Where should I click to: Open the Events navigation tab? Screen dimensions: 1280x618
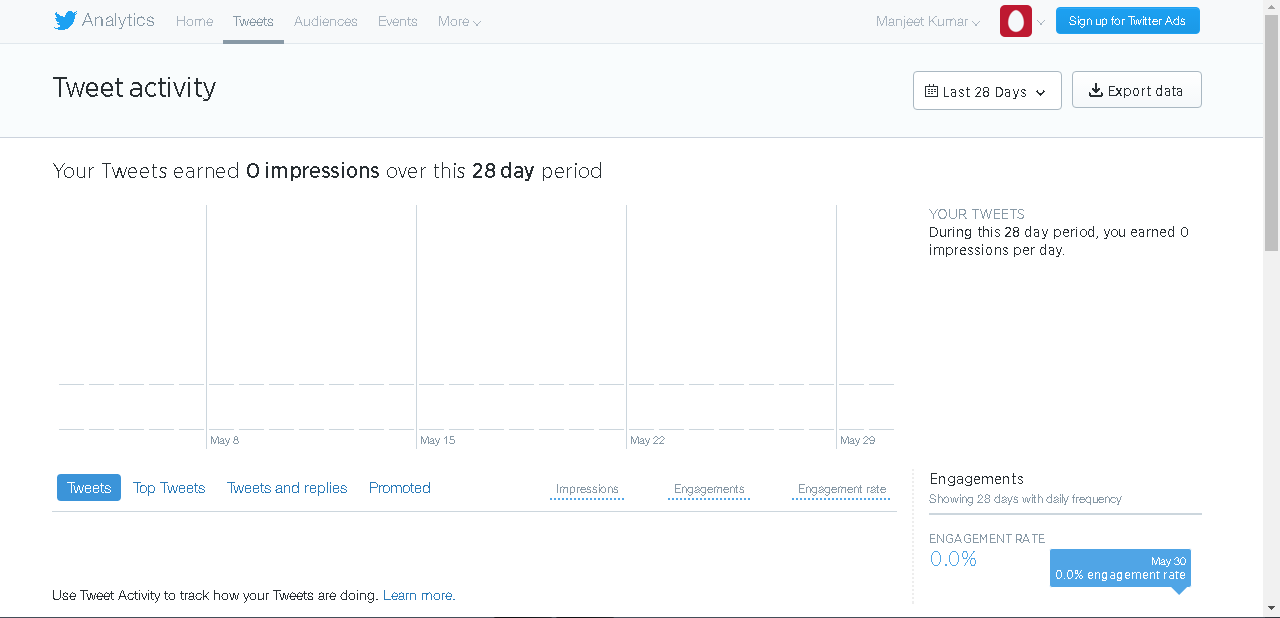point(397,21)
